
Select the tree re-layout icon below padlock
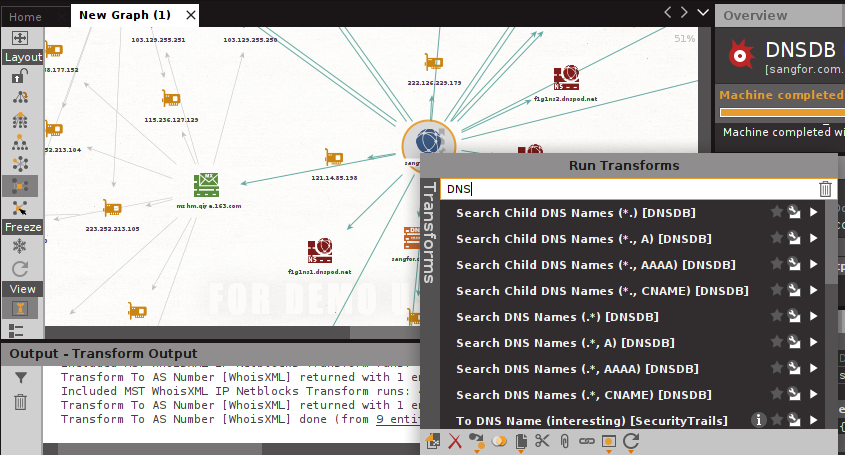click(20, 98)
